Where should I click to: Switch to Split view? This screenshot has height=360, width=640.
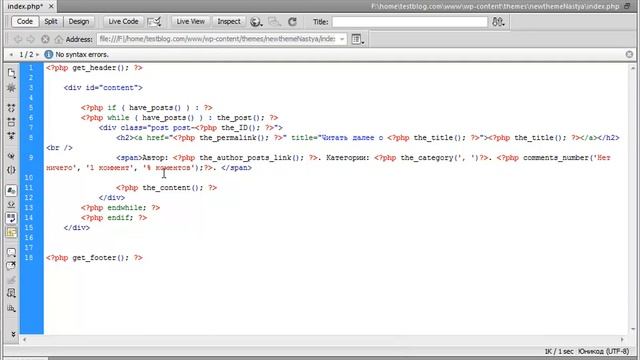51,22
